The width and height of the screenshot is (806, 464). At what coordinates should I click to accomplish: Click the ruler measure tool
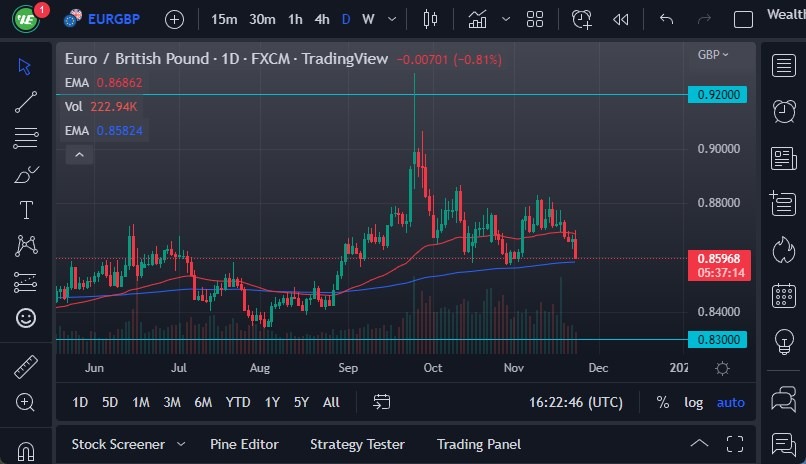click(x=26, y=367)
